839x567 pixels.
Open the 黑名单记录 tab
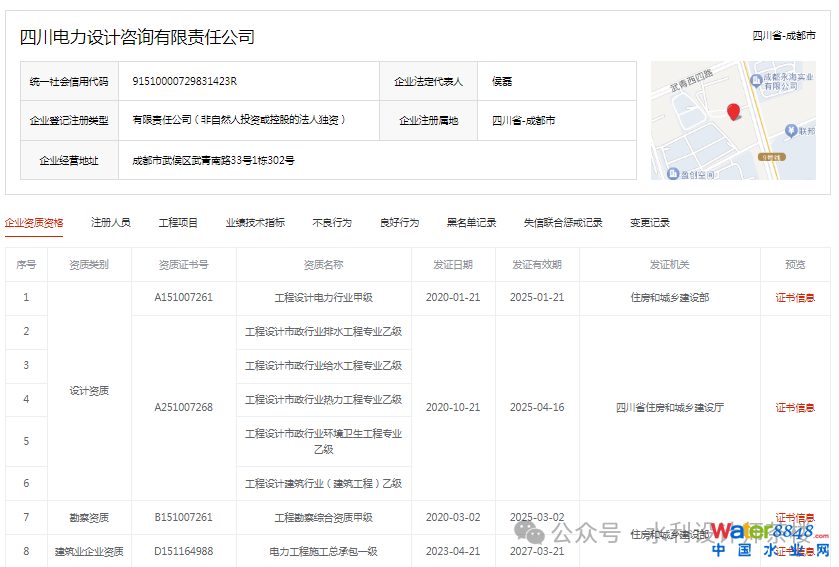click(x=471, y=222)
